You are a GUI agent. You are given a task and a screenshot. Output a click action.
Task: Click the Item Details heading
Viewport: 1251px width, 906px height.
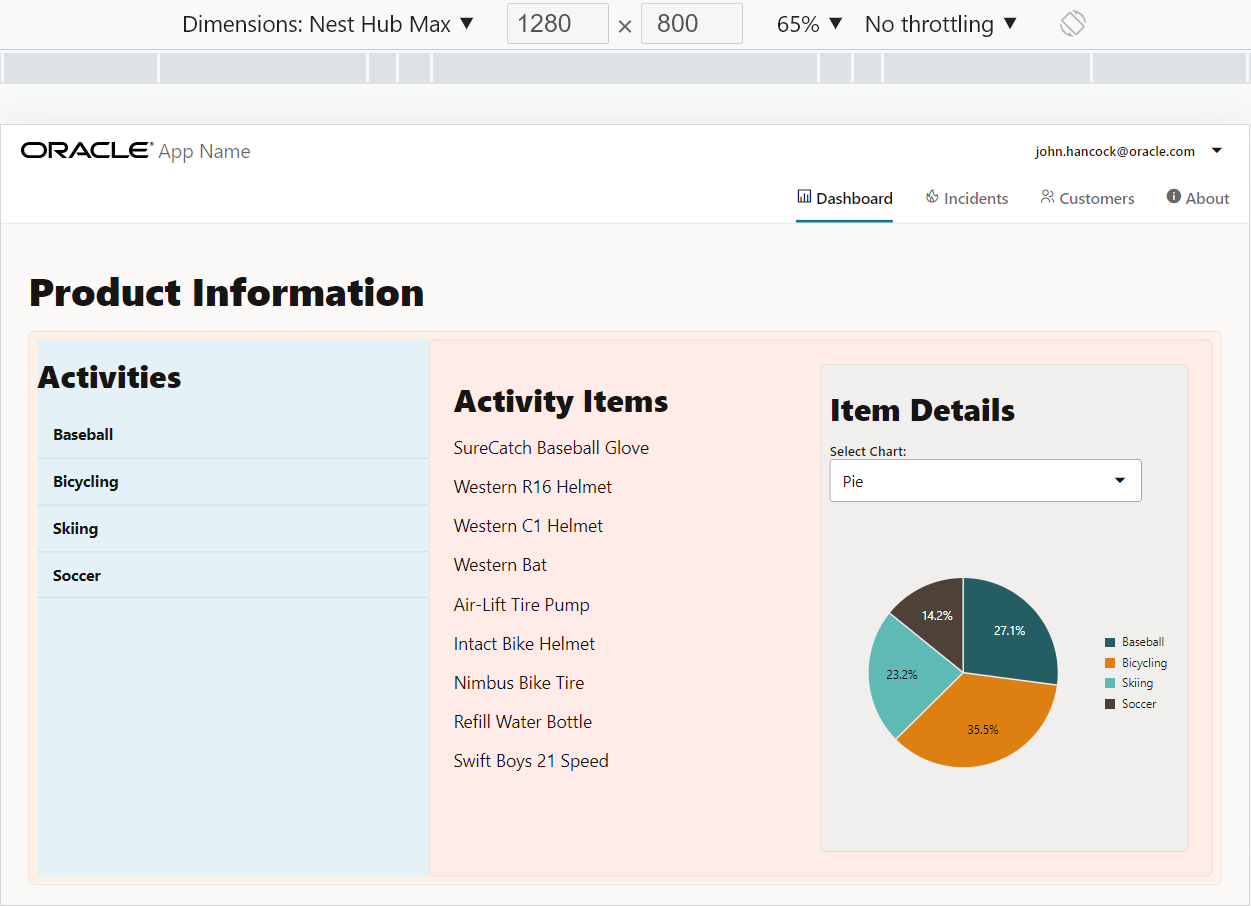click(922, 410)
